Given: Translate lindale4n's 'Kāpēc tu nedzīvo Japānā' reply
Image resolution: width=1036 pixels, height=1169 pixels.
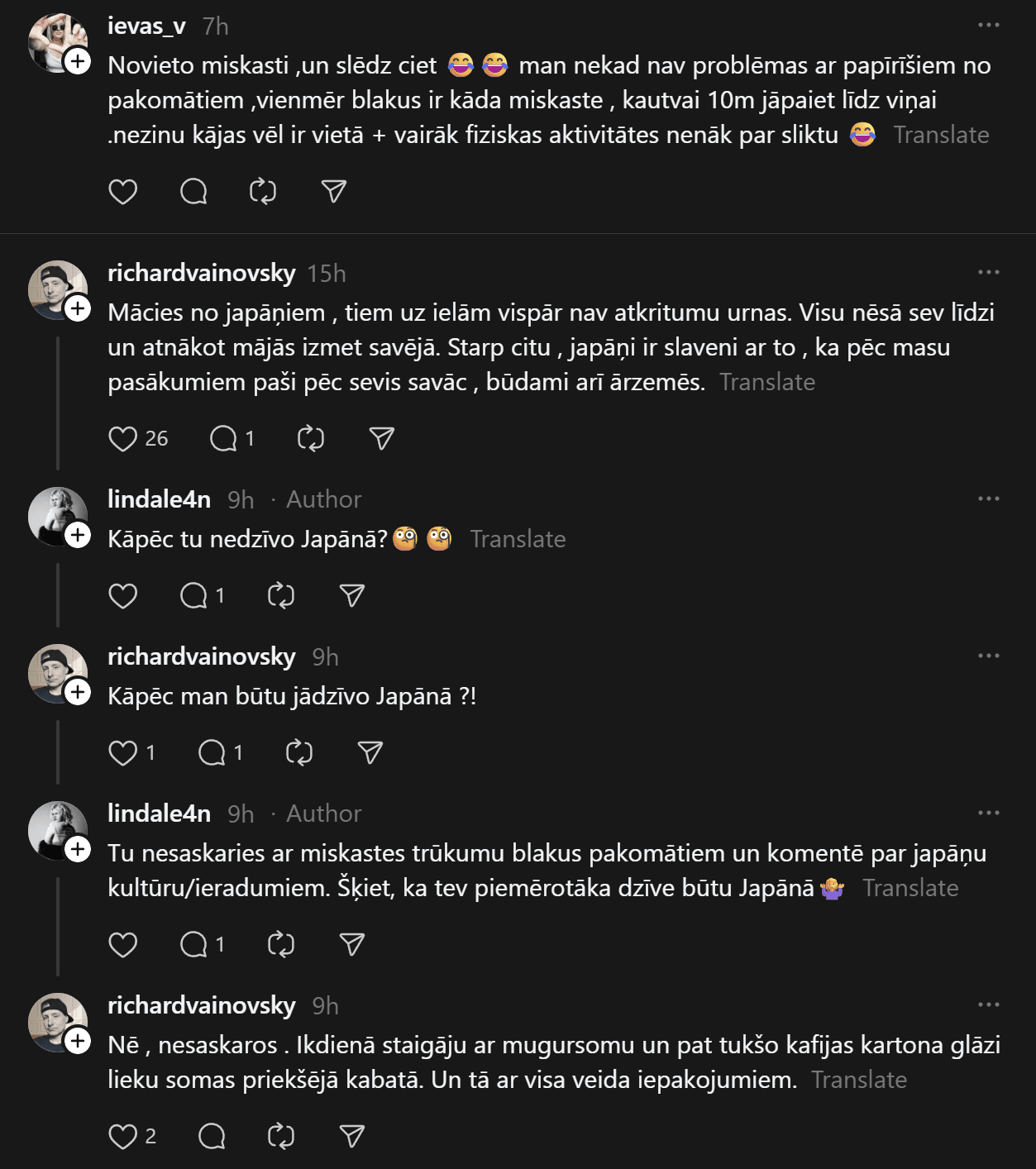Looking at the screenshot, I should coord(518,539).
